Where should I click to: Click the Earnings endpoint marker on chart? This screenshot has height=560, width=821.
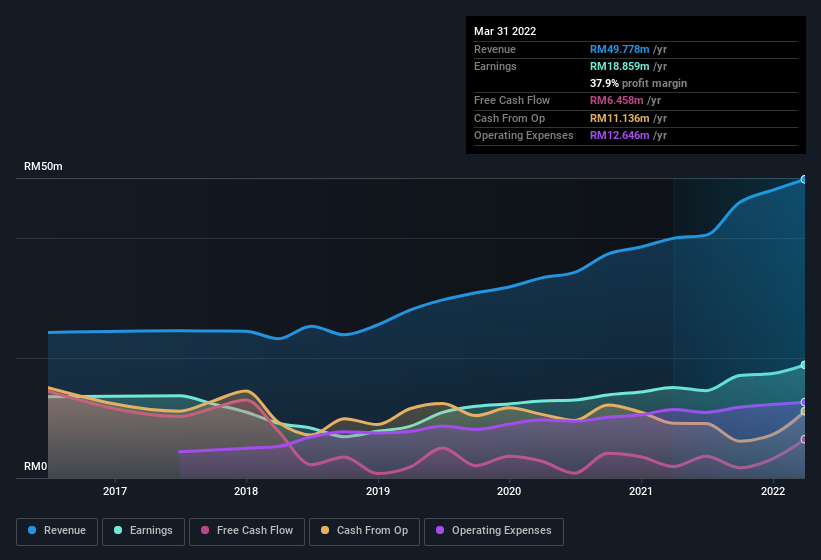804,365
